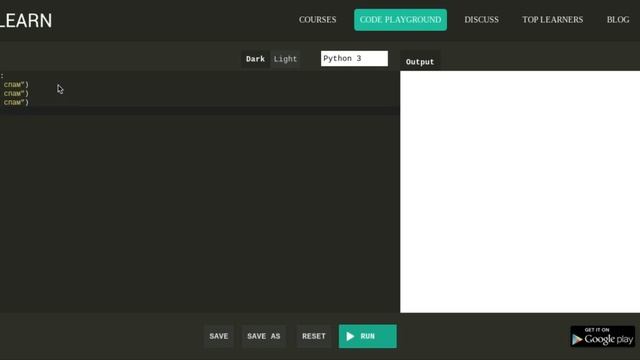640x360 pixels.
Task: Open the Top Learners page
Action: click(552, 20)
